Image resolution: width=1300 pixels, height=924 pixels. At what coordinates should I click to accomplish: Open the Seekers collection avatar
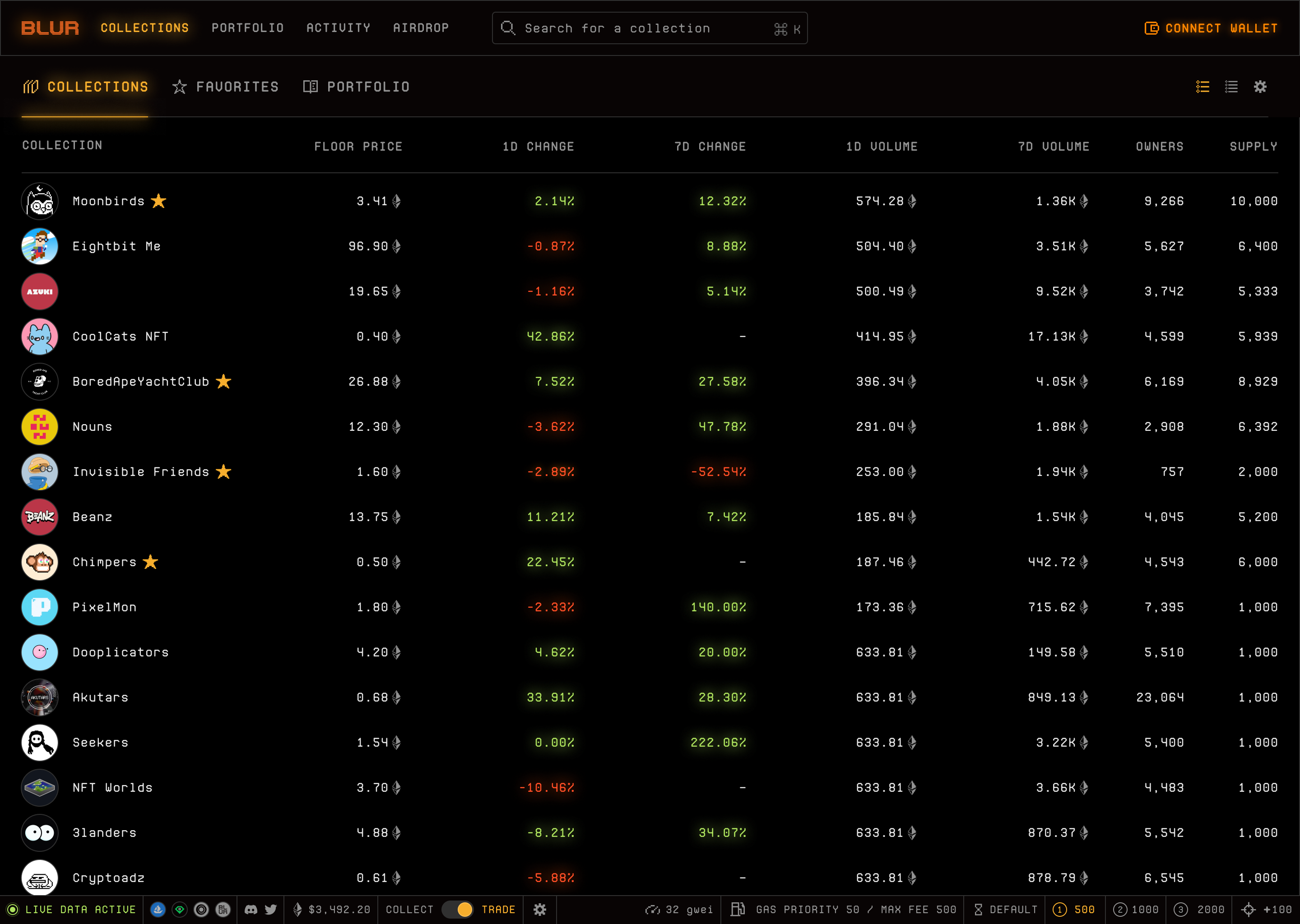tap(40, 743)
